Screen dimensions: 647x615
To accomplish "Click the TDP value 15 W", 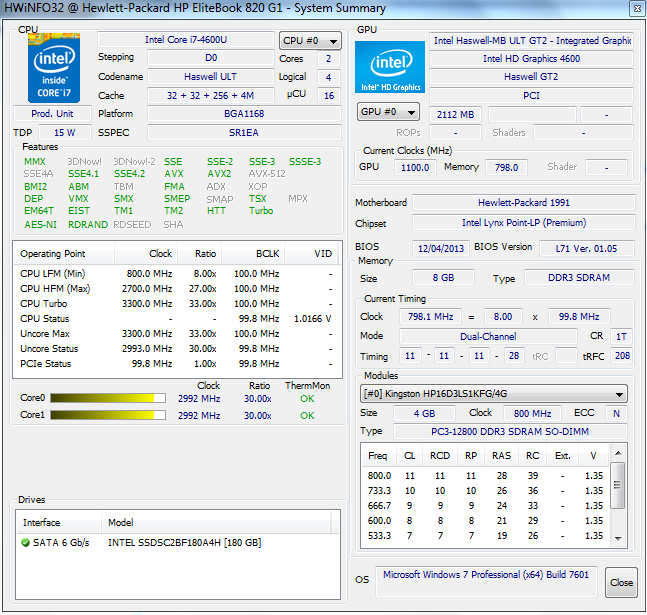I will 65,132.
